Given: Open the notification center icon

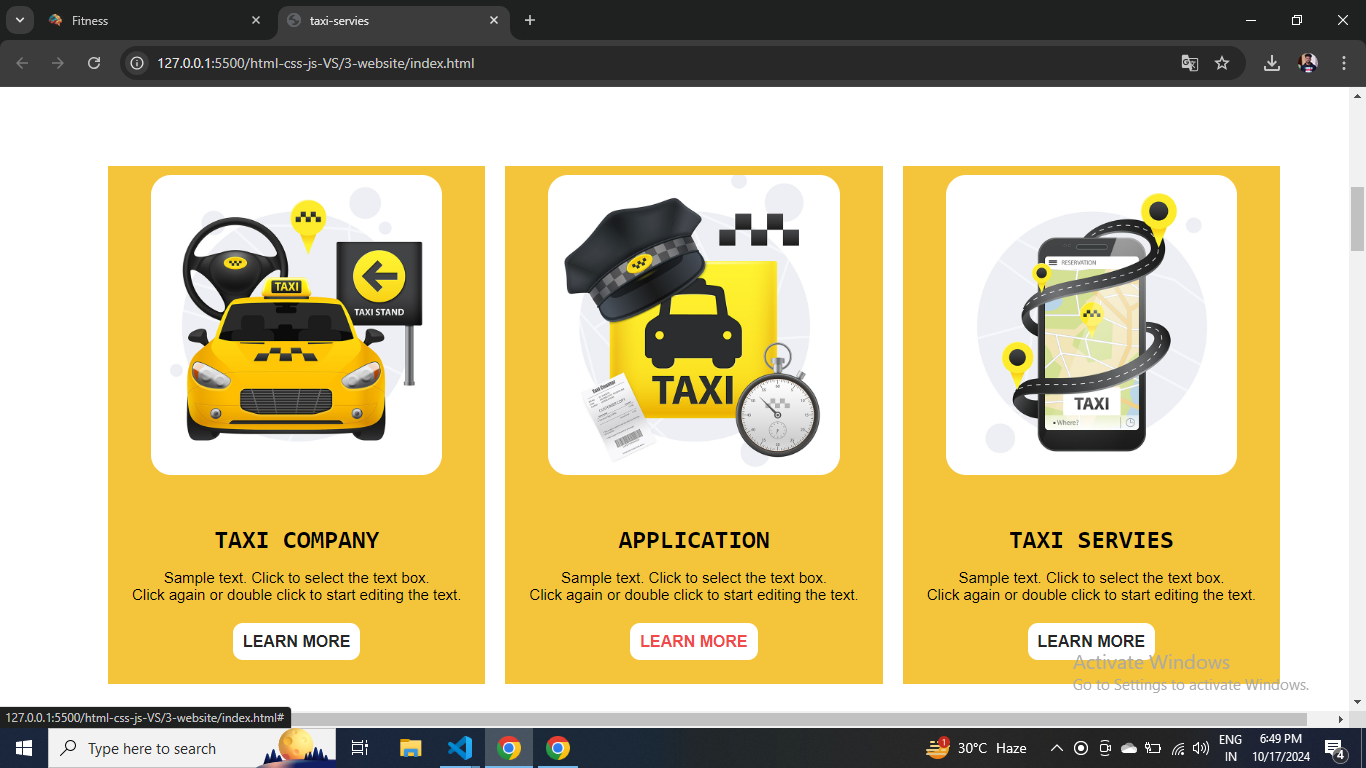Looking at the screenshot, I should pos(1335,748).
